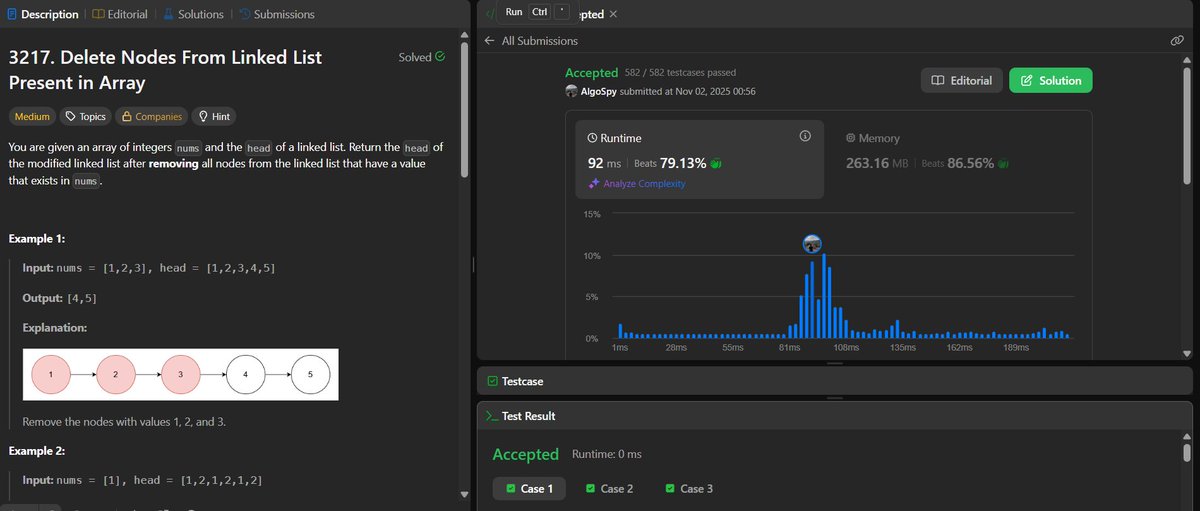Reveal the Hint
The width and height of the screenshot is (1200, 511).
213,116
